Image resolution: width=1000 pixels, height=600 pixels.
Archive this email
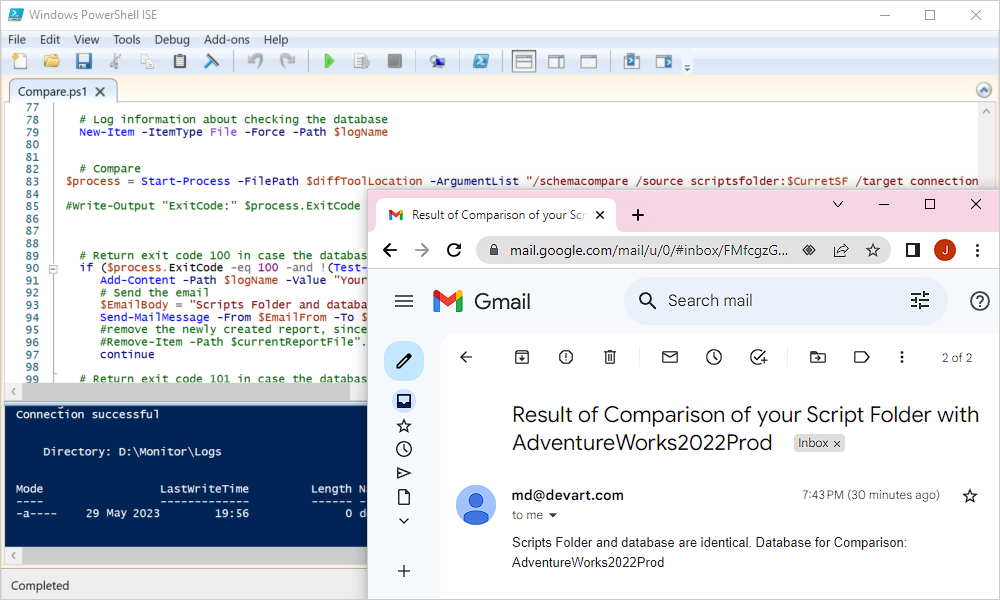pos(522,357)
